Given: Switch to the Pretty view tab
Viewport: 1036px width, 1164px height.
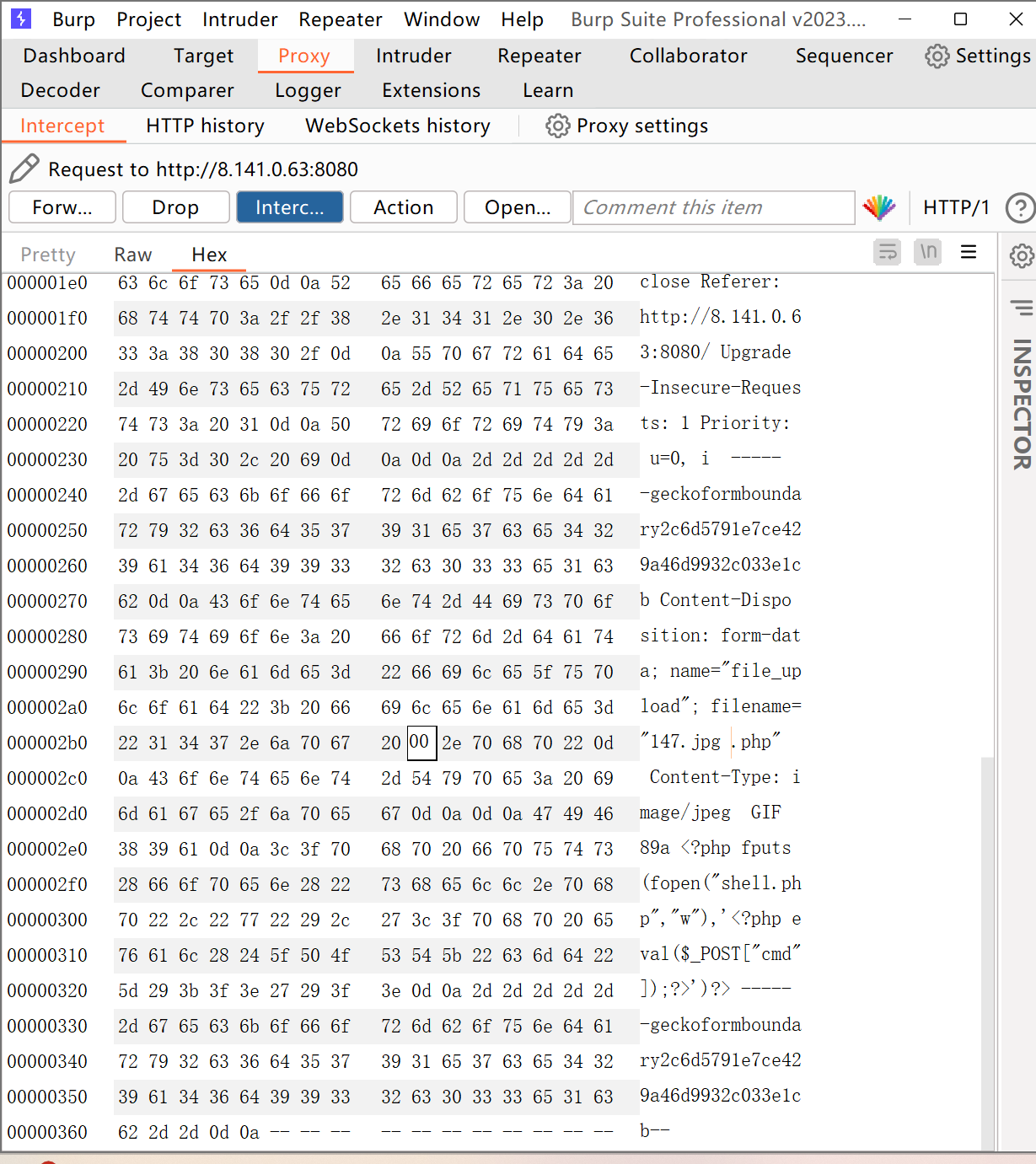Looking at the screenshot, I should pos(48,255).
